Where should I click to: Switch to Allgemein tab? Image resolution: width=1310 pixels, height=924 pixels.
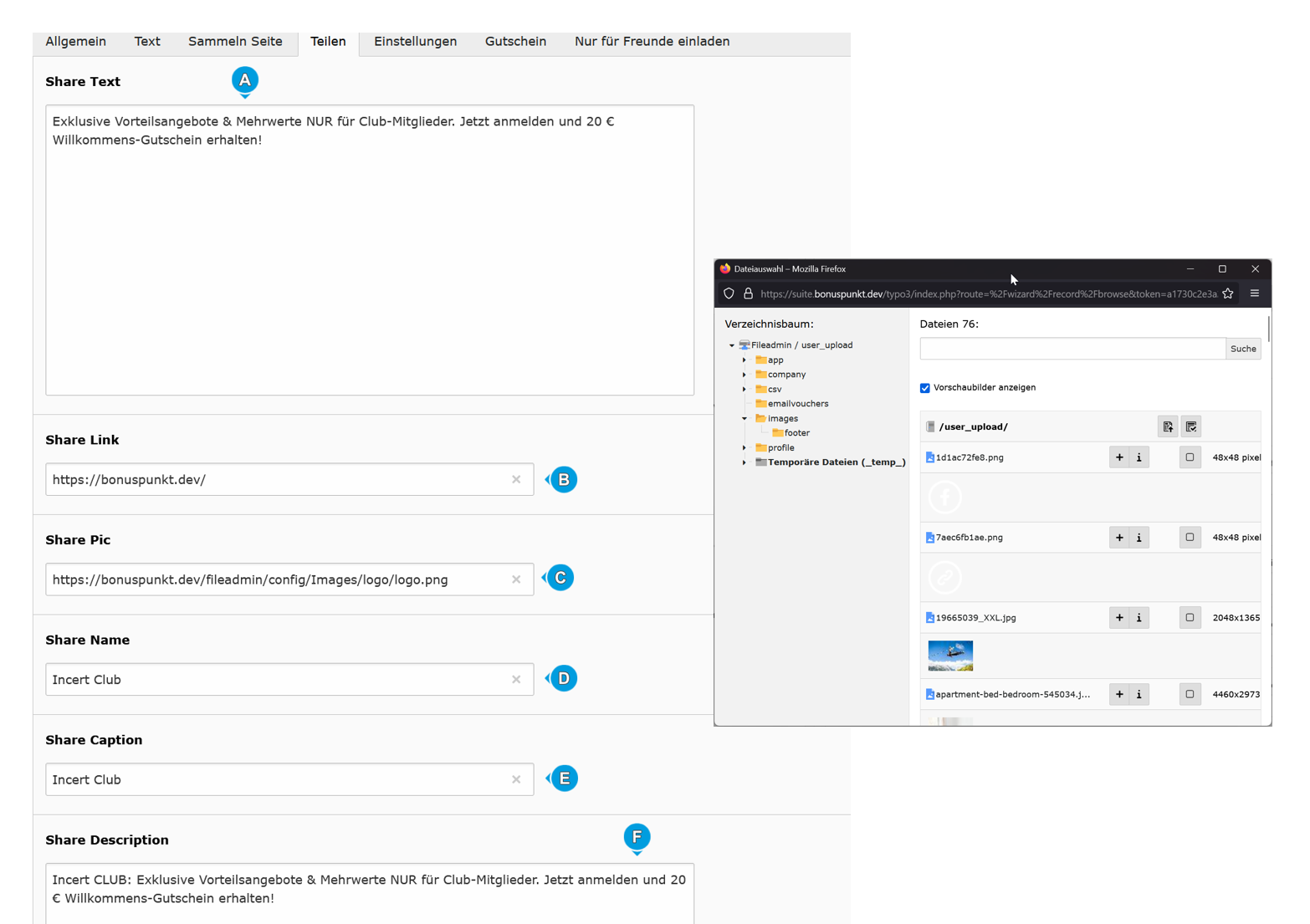pos(75,42)
